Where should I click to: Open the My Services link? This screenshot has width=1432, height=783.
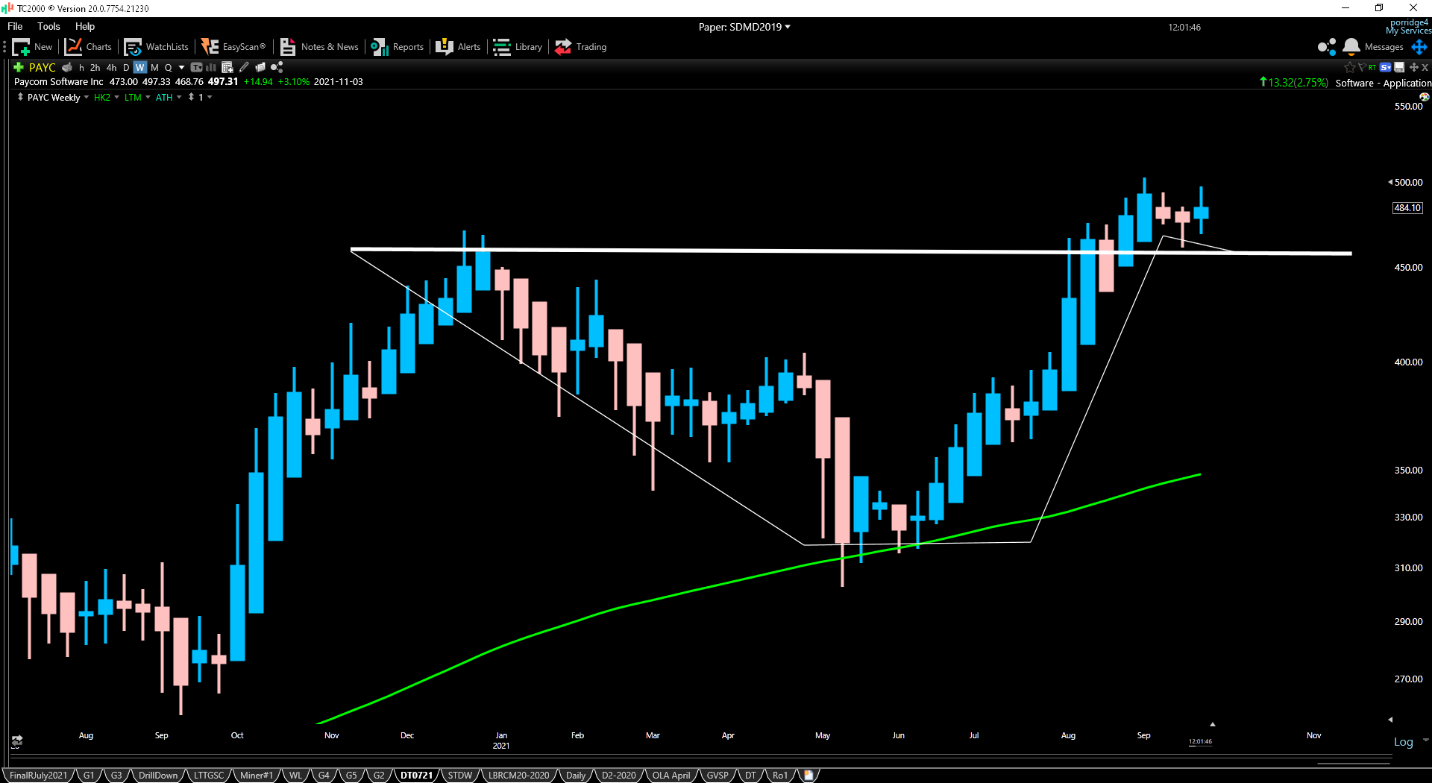pyautogui.click(x=1408, y=31)
